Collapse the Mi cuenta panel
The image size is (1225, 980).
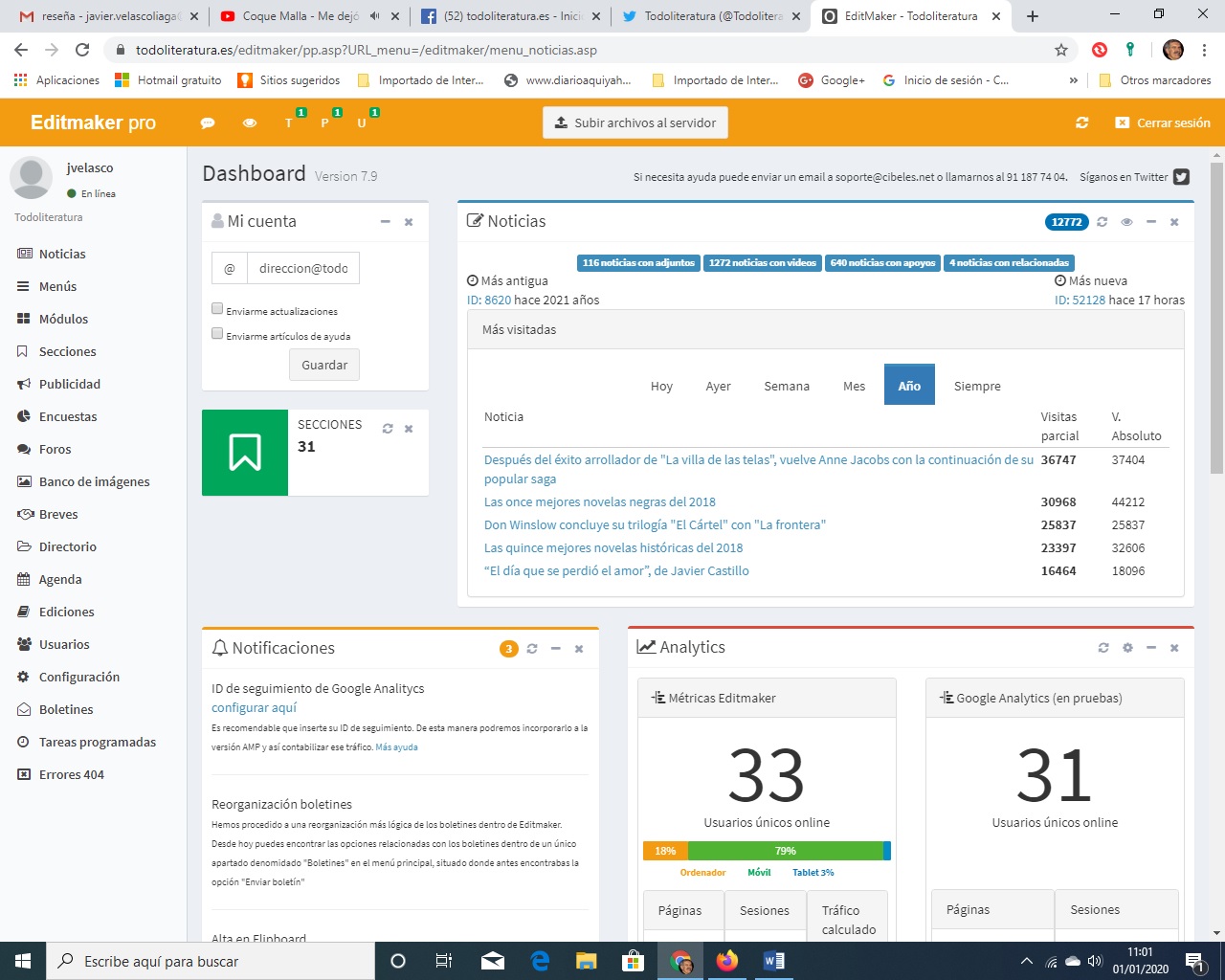pos(386,222)
